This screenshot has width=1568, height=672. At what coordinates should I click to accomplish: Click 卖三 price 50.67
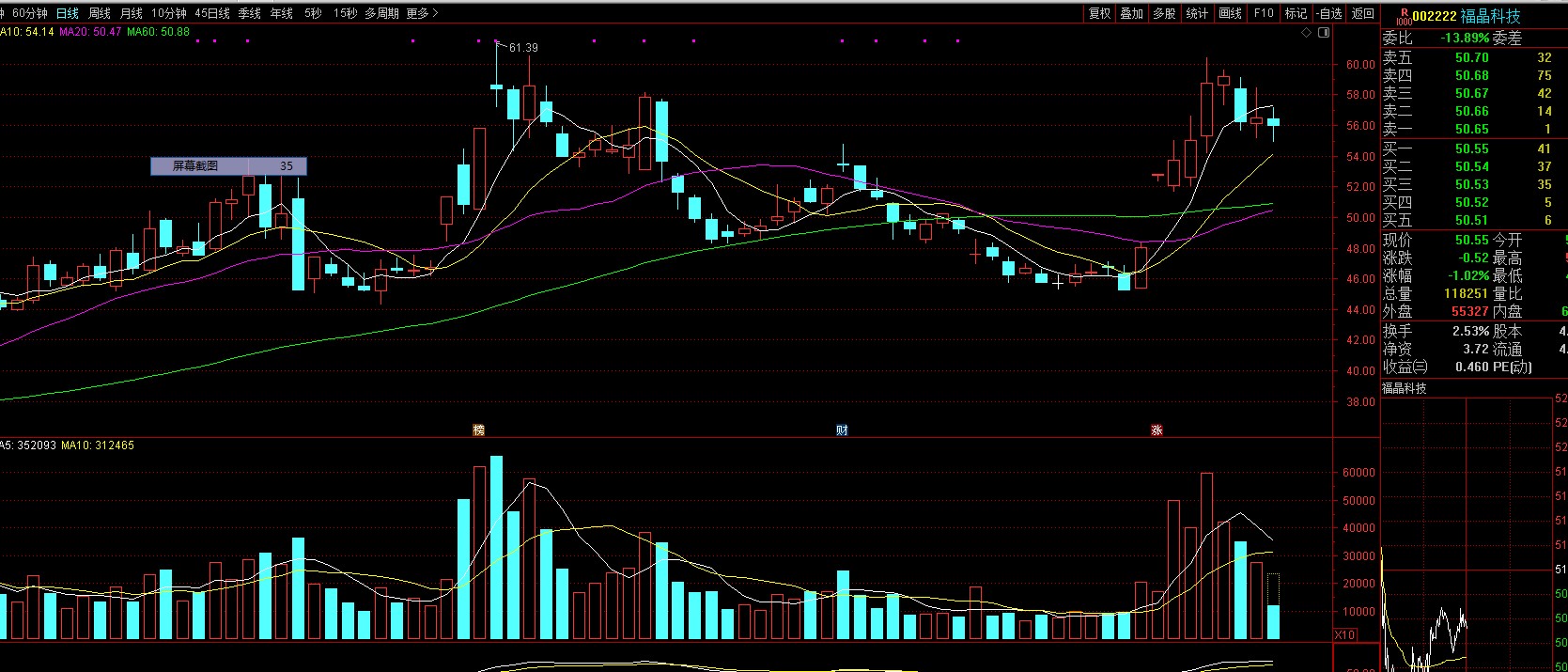[x=1471, y=93]
